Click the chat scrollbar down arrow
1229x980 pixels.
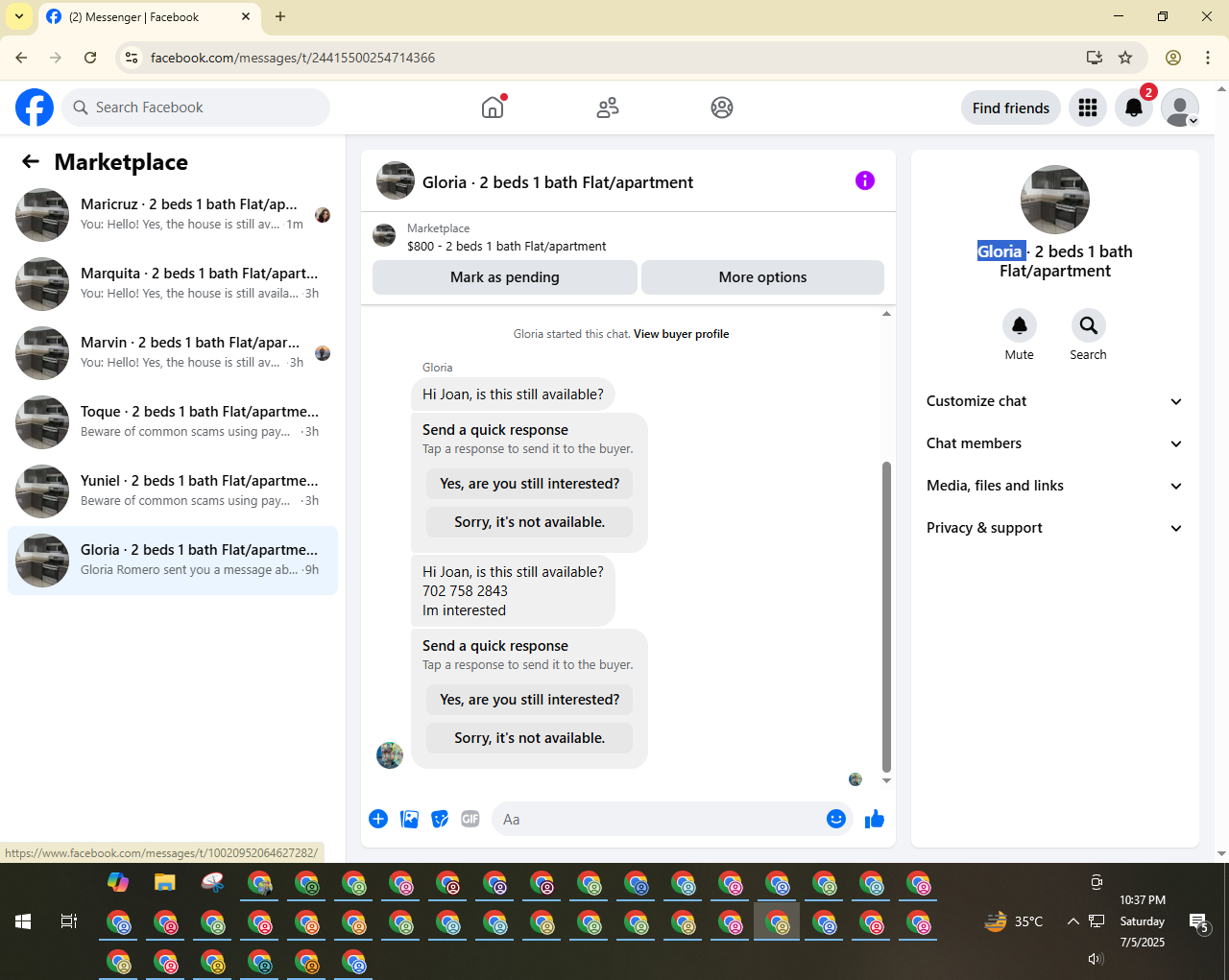(886, 781)
